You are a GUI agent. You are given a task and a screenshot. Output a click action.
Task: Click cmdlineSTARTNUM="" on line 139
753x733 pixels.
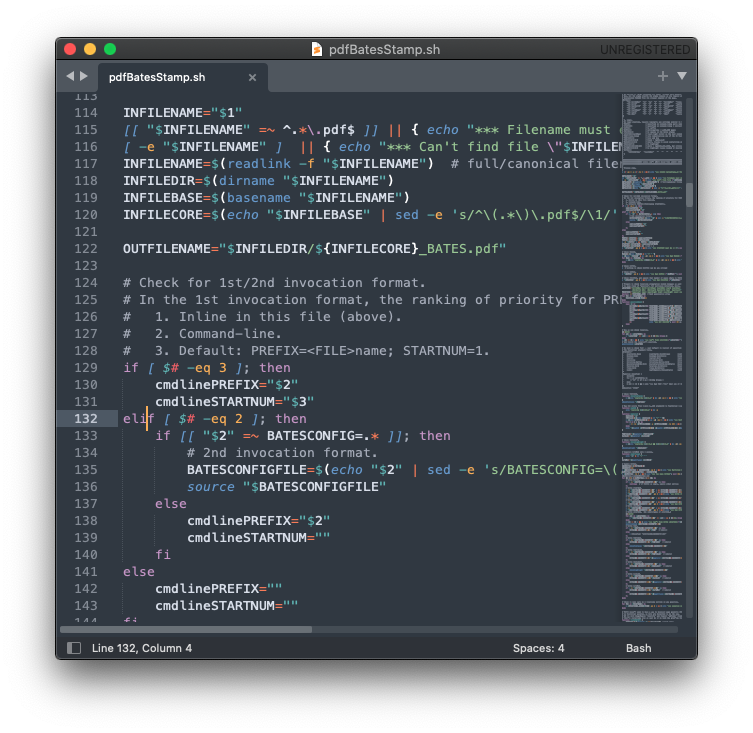(258, 538)
